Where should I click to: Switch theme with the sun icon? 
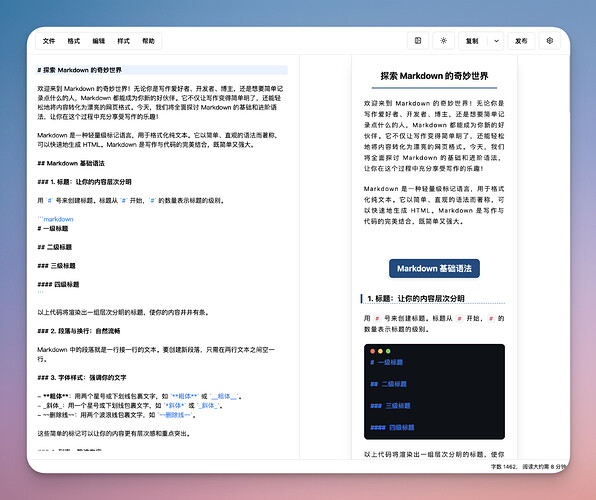pyautogui.click(x=443, y=41)
